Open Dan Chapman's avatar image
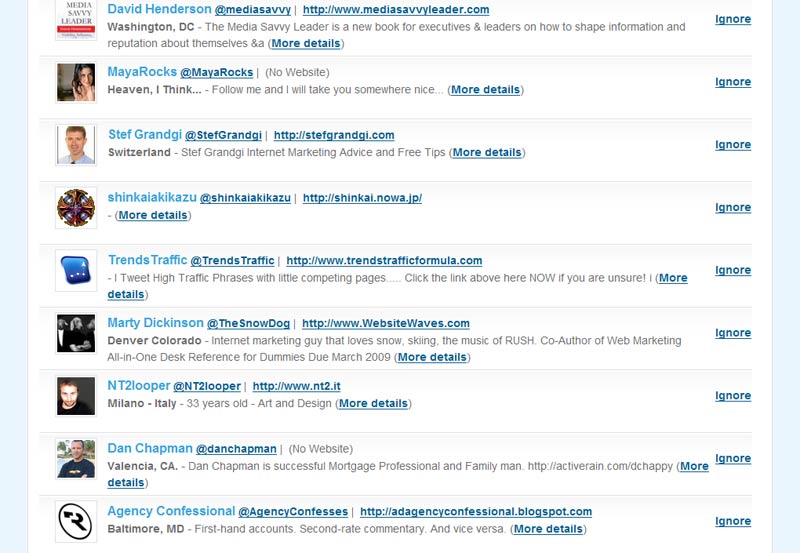Image resolution: width=800 pixels, height=553 pixels. click(x=76, y=459)
